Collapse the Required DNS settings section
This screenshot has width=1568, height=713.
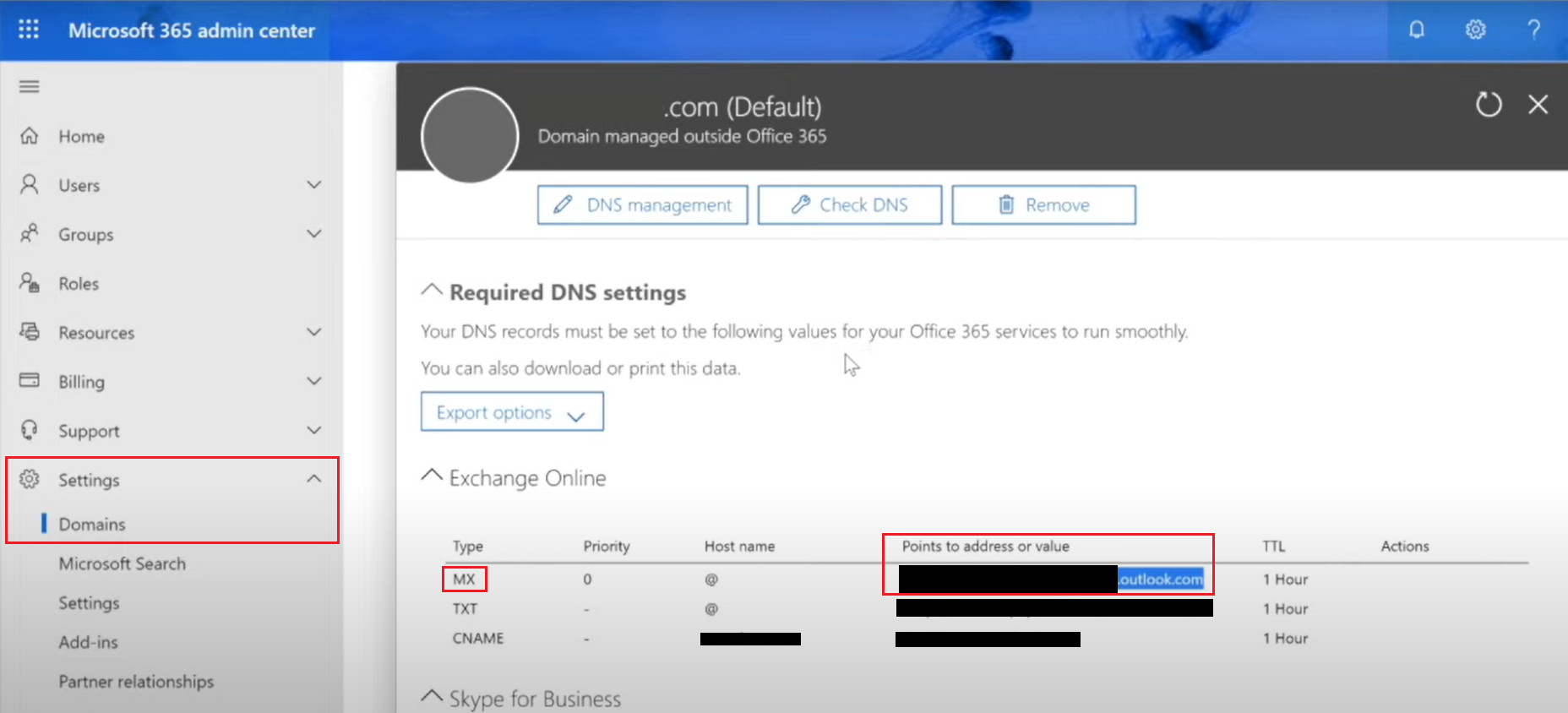coord(432,291)
